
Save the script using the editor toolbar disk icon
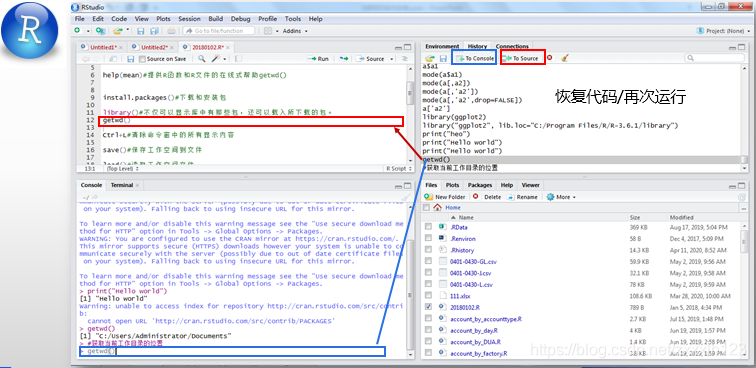[x=130, y=59]
